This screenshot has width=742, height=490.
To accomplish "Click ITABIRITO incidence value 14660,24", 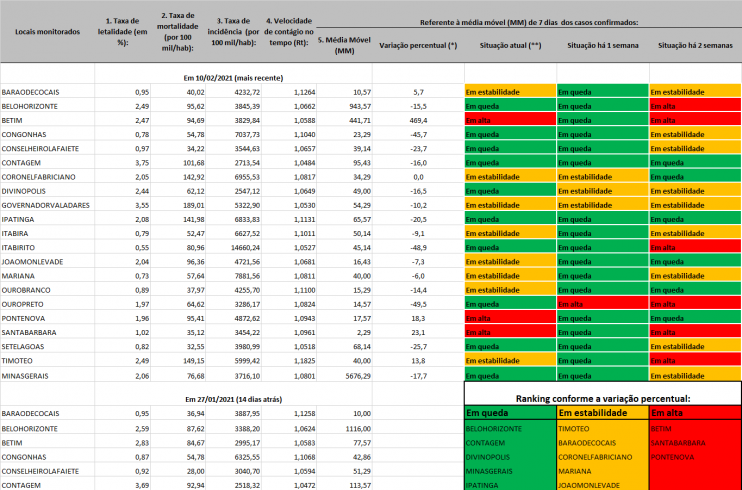I will [x=245, y=248].
